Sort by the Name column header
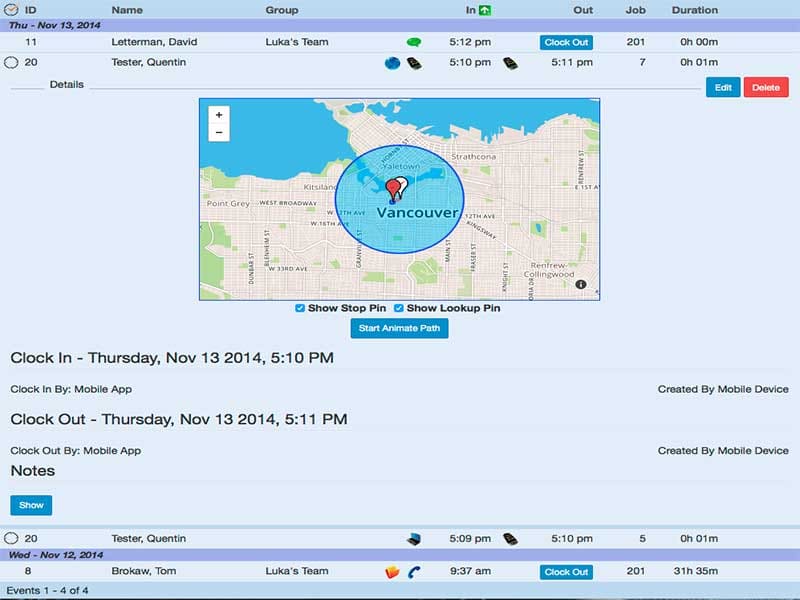The height and width of the screenshot is (600, 800). (x=126, y=10)
